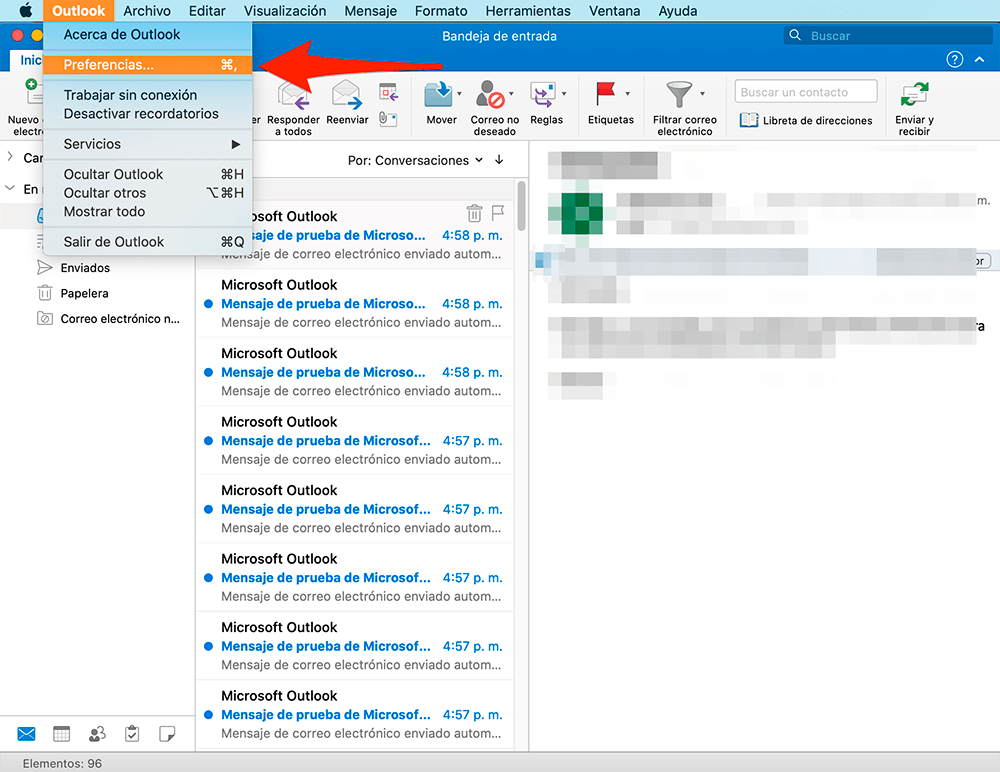Viewport: 1000px width, 772px height.
Task: Switch to Notes view icon
Action: [167, 734]
